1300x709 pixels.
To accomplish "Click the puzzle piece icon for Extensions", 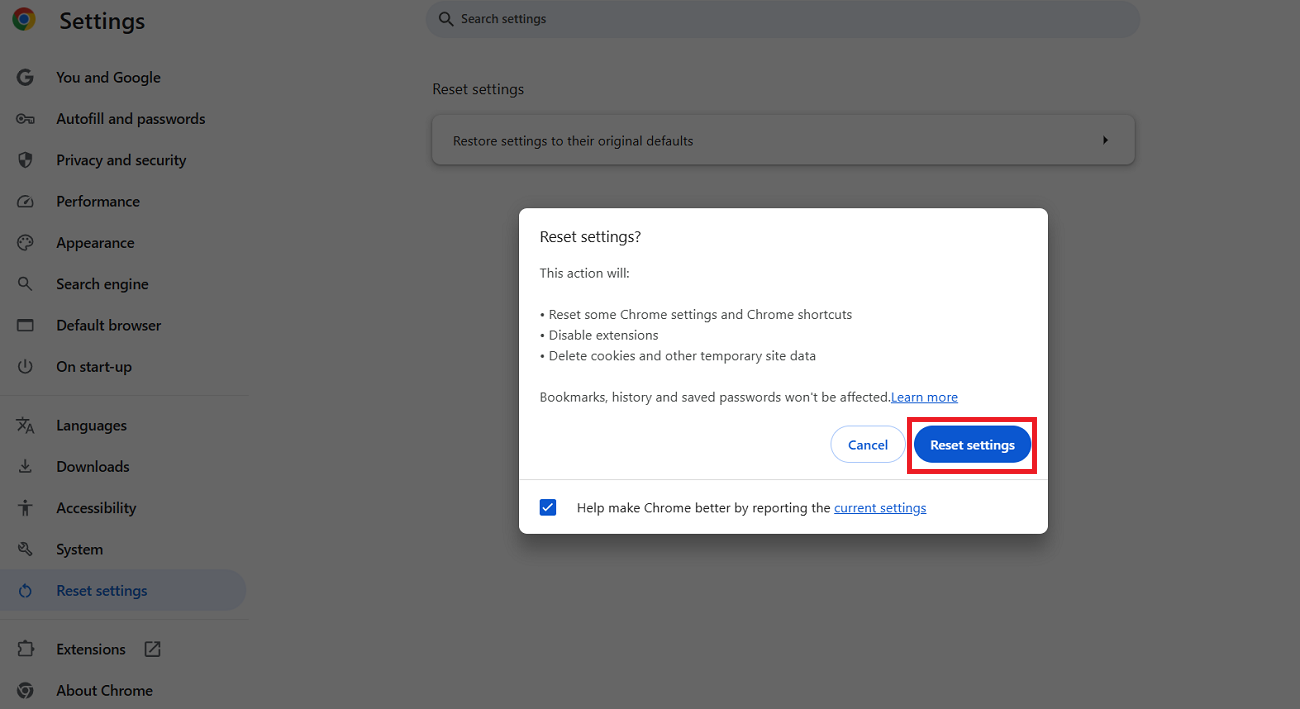I will pos(25,649).
